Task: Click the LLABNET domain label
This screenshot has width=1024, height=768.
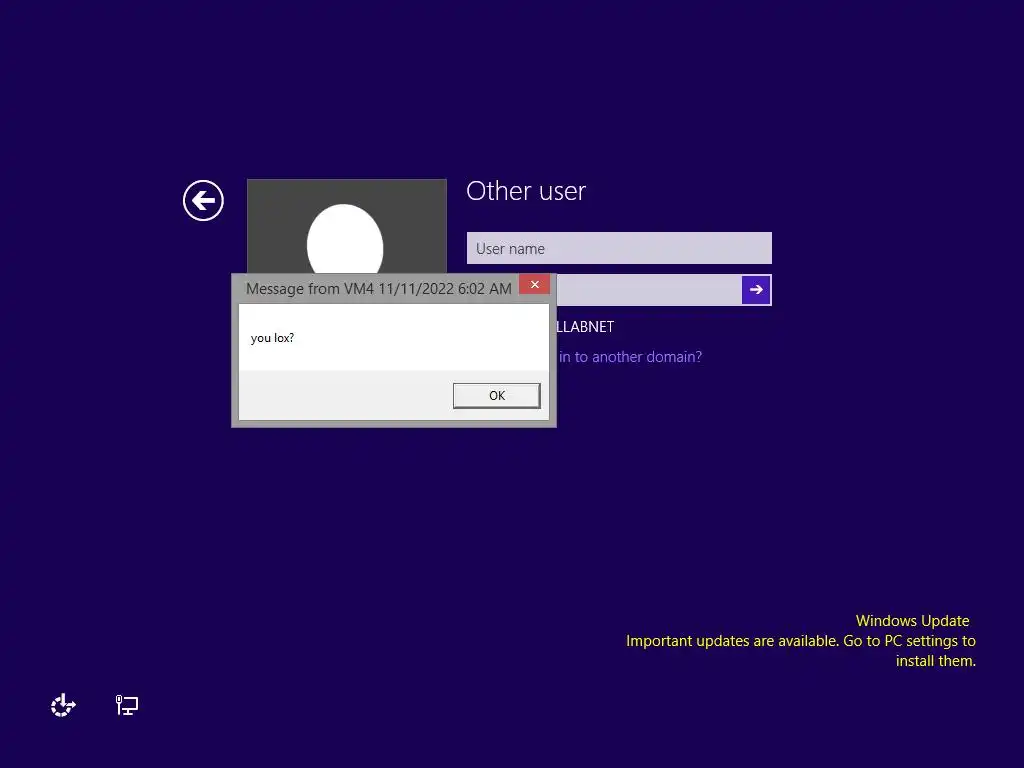Action: pyautogui.click(x=585, y=327)
